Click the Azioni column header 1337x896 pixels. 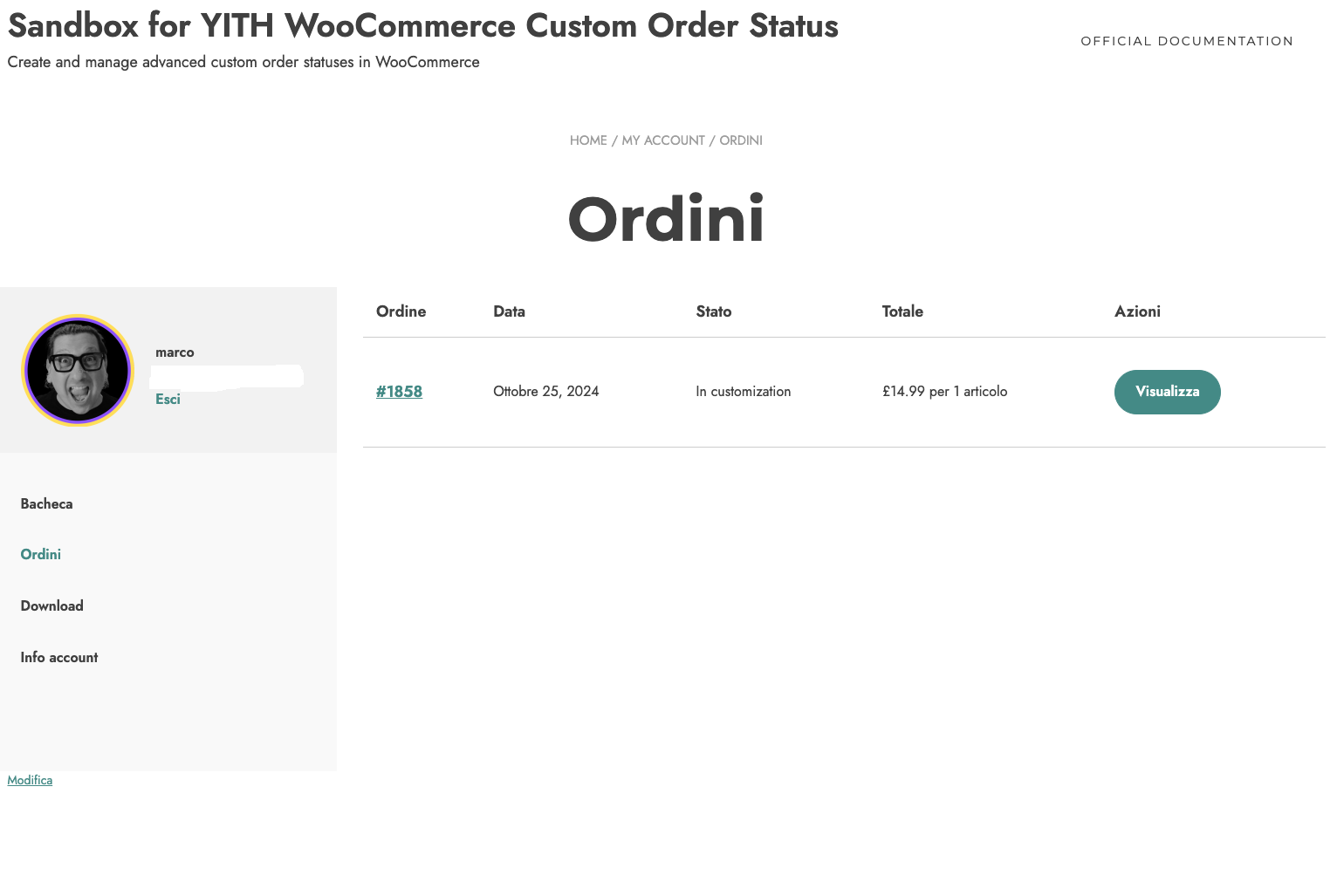tap(1137, 311)
